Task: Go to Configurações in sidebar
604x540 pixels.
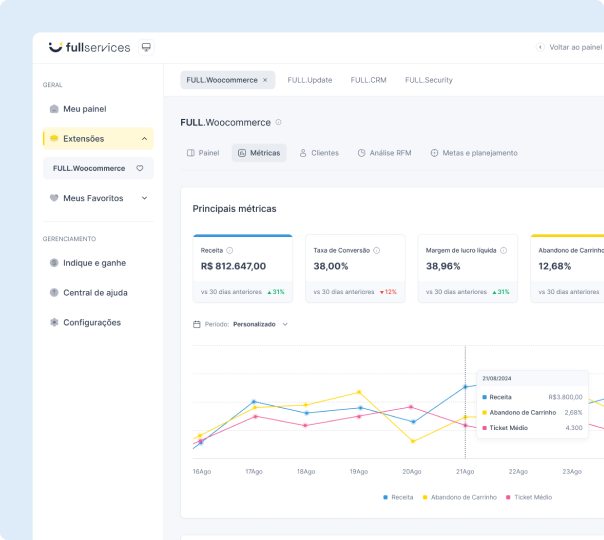Action: pyautogui.click(x=91, y=322)
